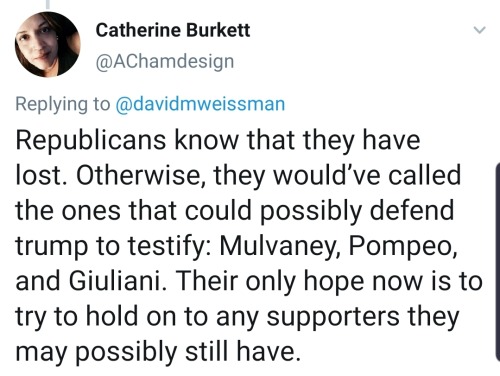Click the word 'hope' in tweet
Screen dimensions: 500x376
[334, 282]
